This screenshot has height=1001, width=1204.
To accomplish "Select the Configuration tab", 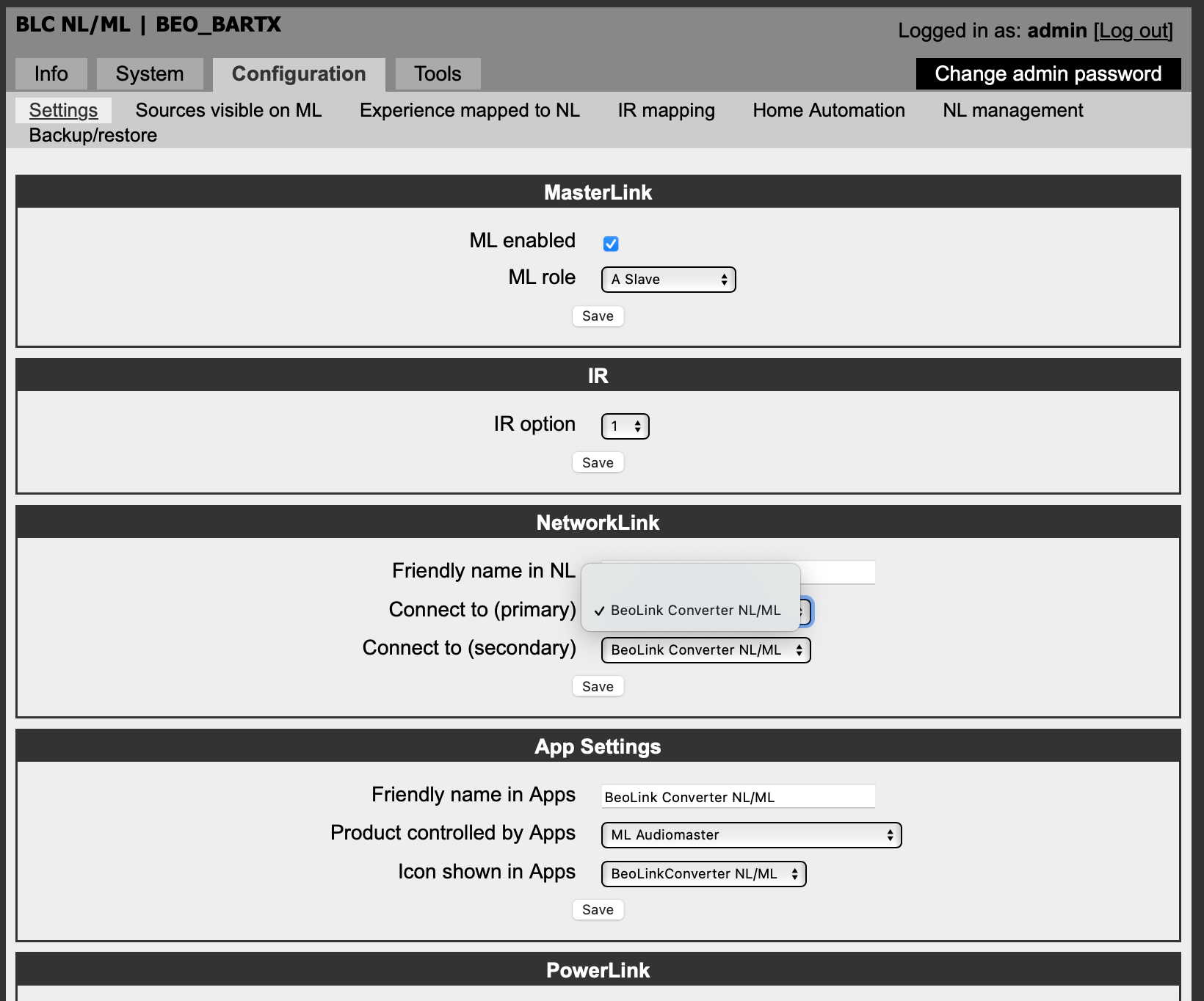I will tap(299, 74).
